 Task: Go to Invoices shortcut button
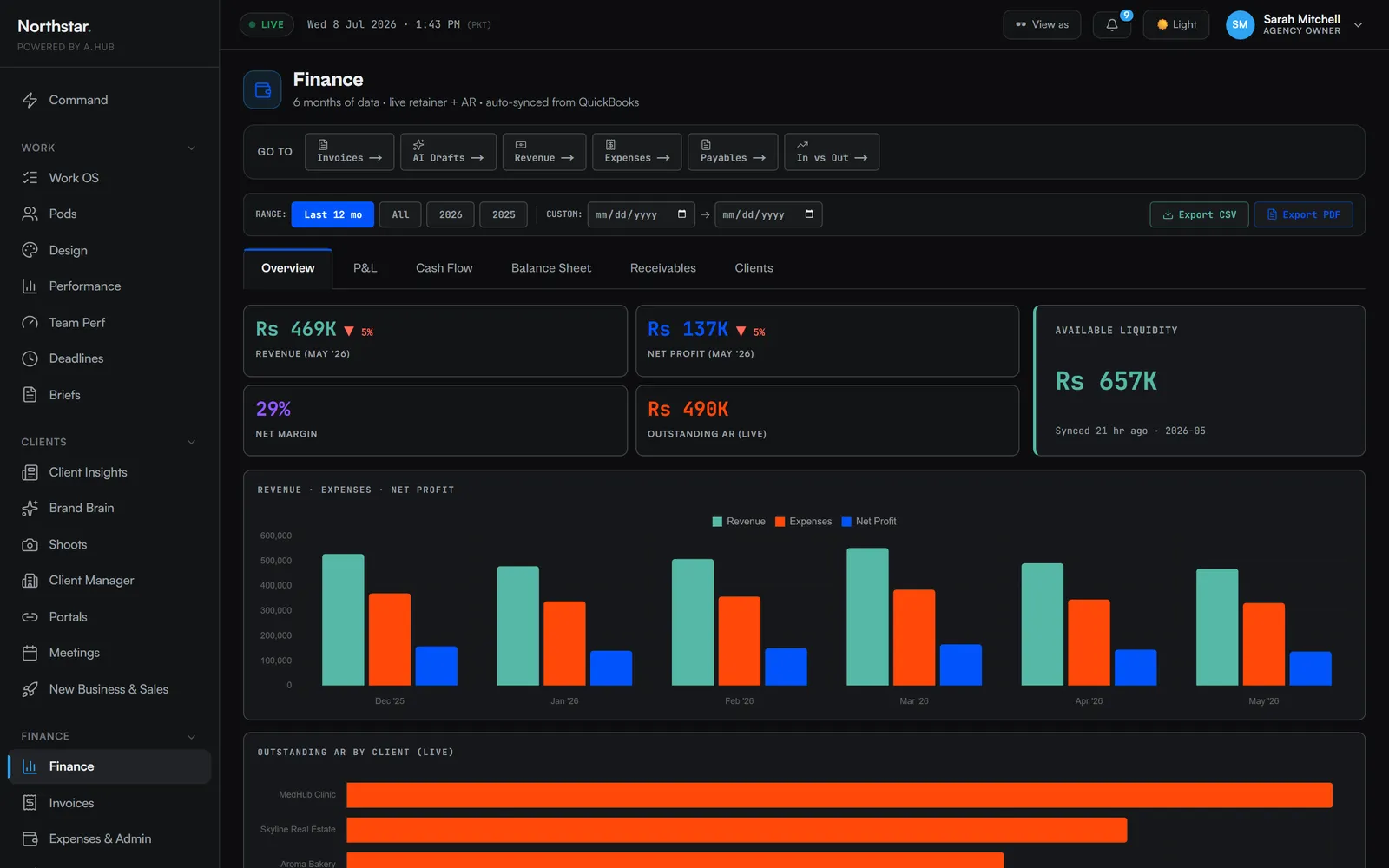[349, 152]
